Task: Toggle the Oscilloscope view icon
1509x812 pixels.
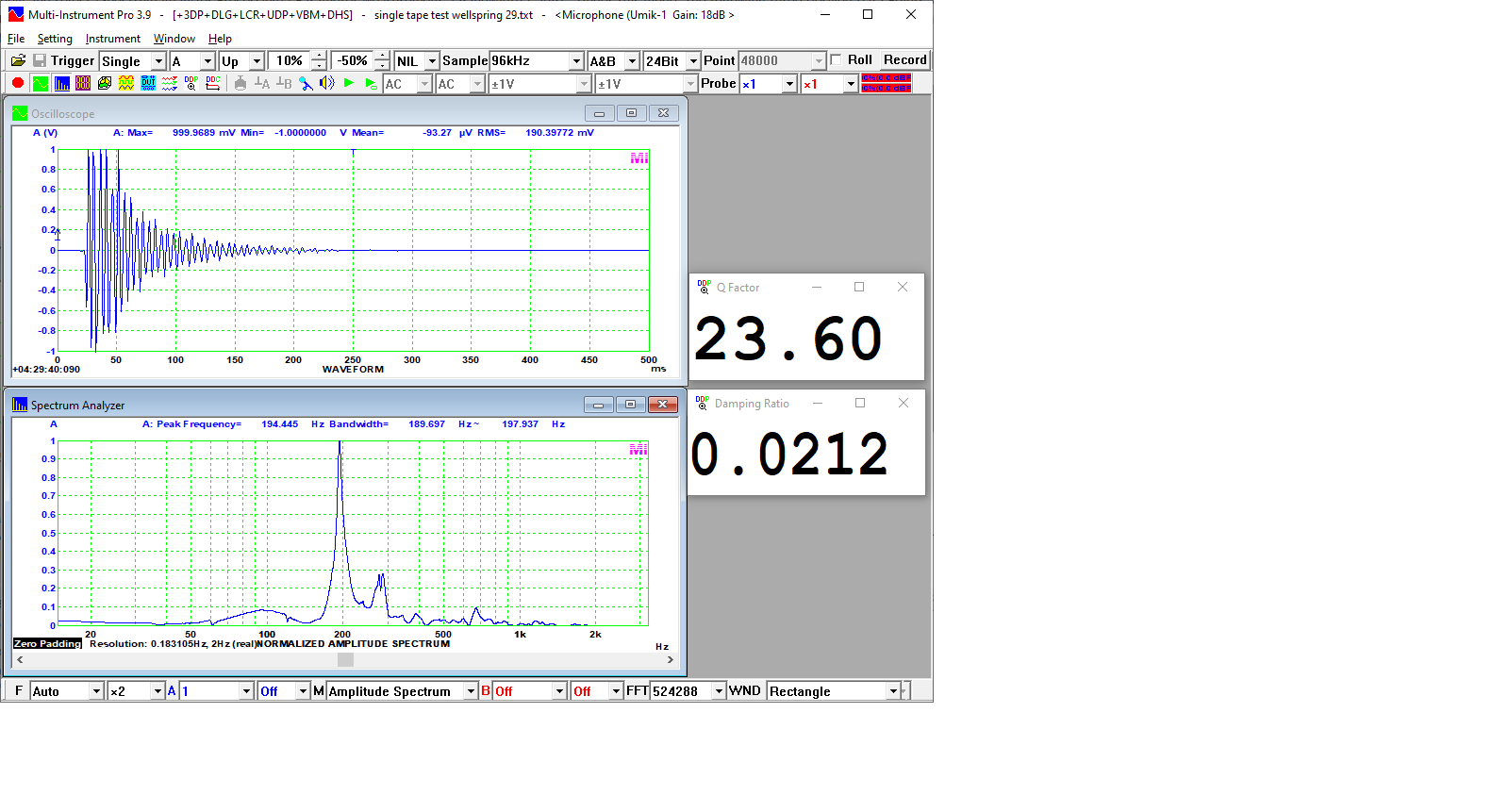Action: [x=40, y=84]
